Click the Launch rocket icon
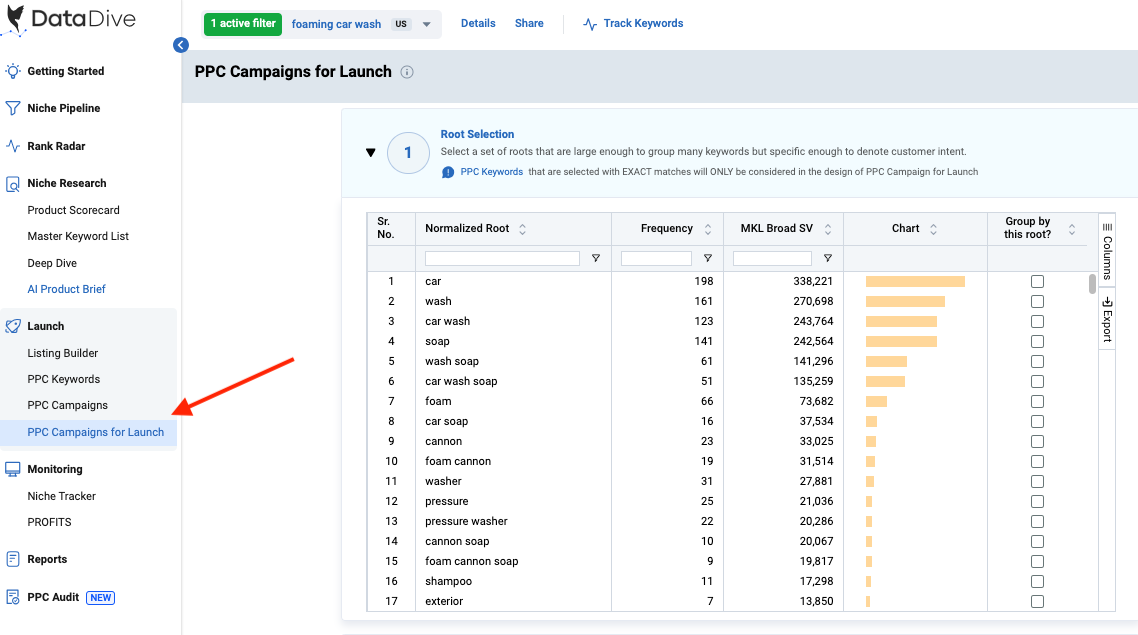Viewport: 1138px width, 635px height. click(12, 326)
